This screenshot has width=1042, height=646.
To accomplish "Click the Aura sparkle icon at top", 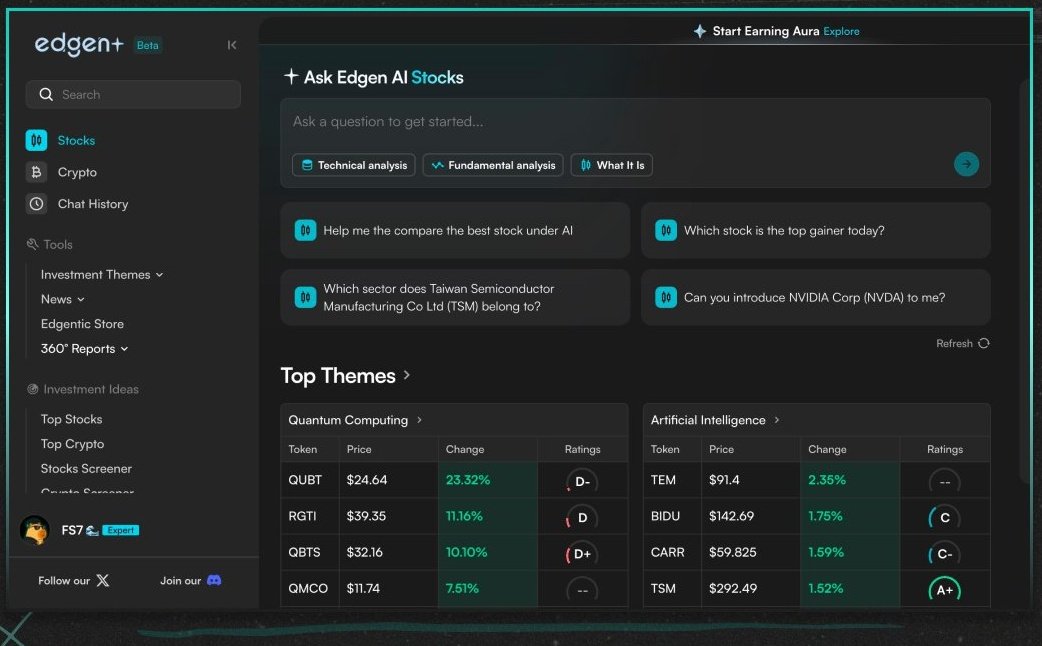I will point(700,31).
